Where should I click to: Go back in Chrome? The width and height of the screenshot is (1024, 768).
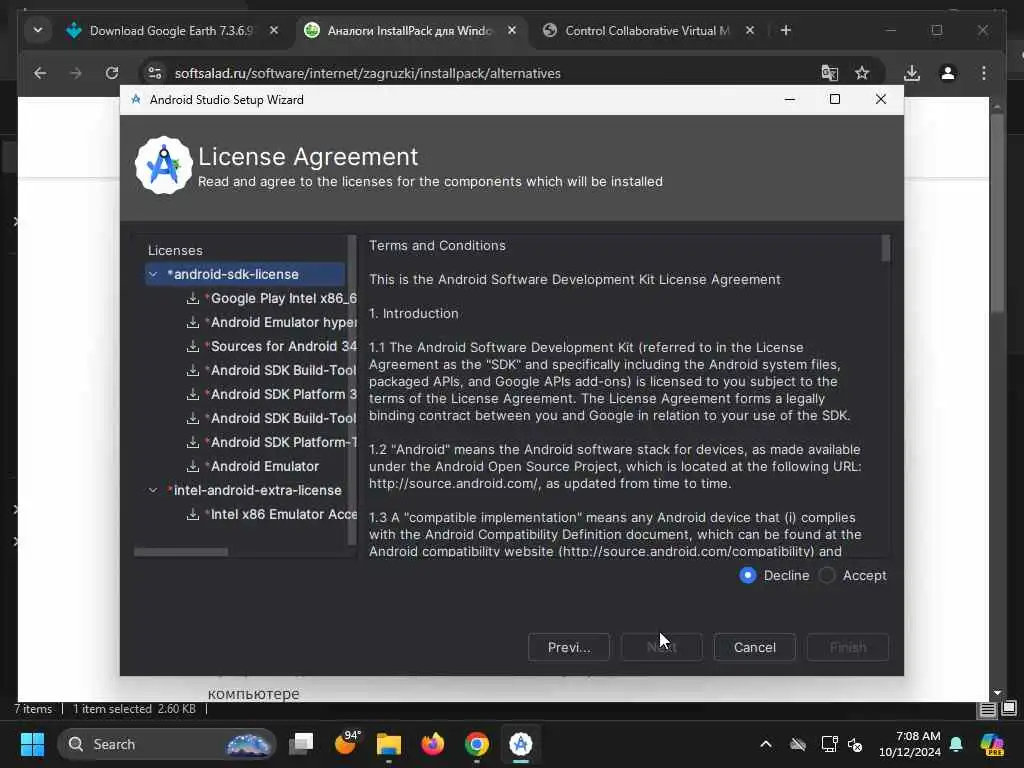point(40,73)
